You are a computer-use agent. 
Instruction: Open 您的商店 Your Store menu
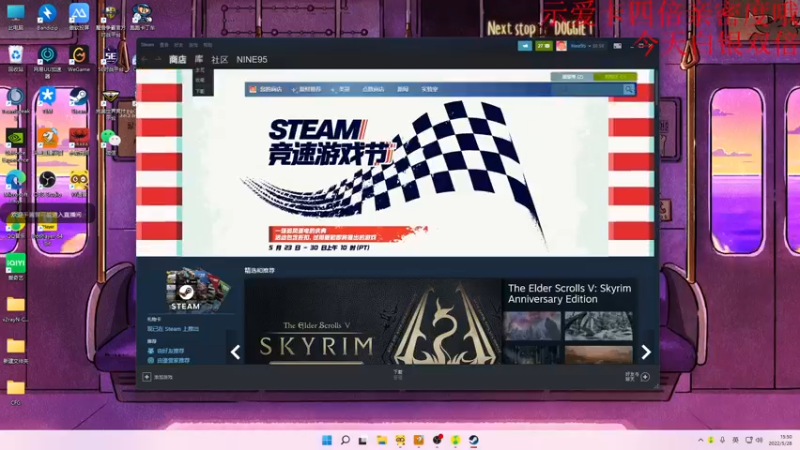point(270,89)
